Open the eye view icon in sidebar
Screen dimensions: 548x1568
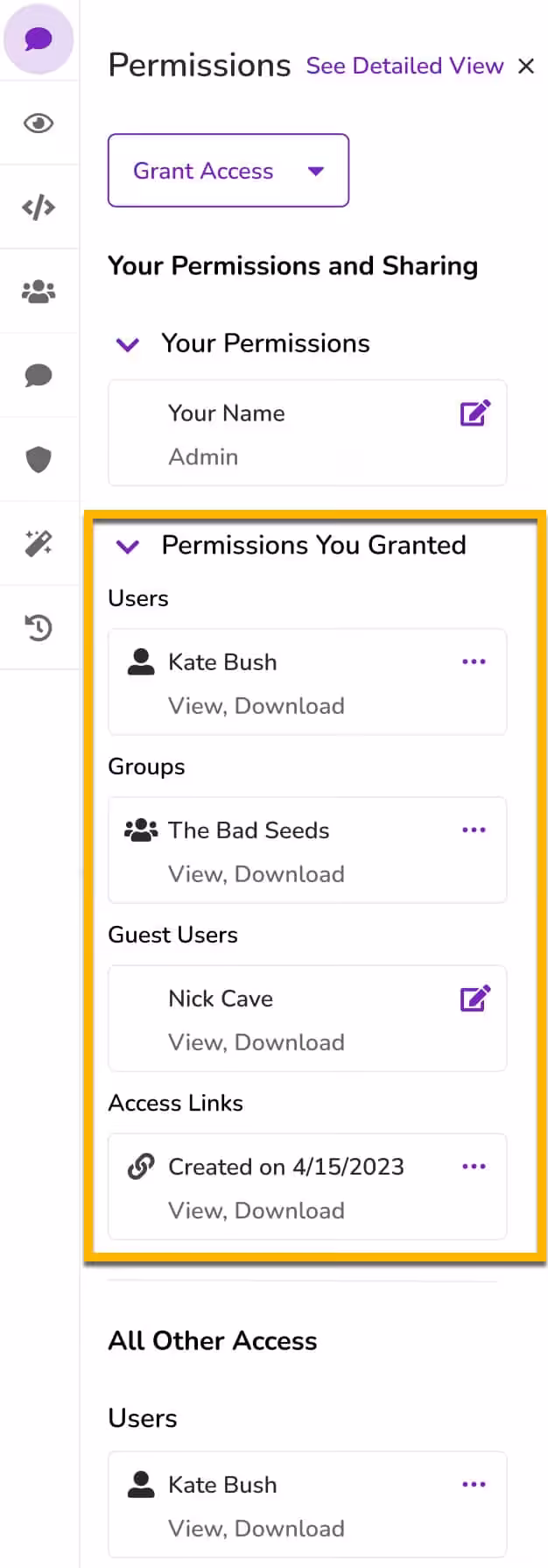39,124
